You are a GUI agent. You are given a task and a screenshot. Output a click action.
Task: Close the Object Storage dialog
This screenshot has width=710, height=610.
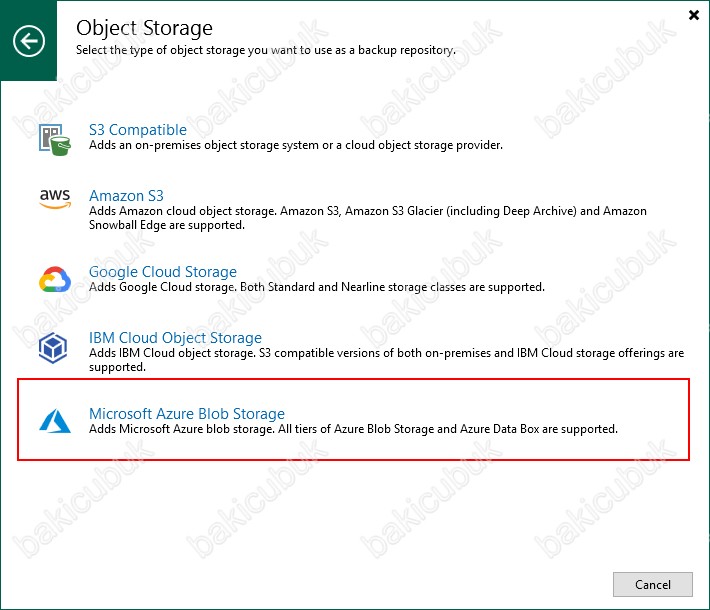(693, 15)
